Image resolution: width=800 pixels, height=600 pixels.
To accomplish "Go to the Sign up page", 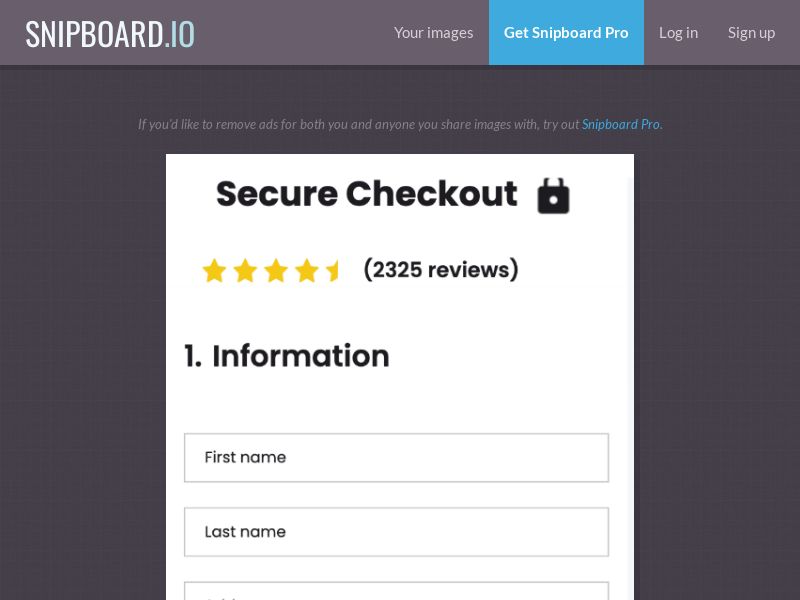I will click(x=751, y=33).
